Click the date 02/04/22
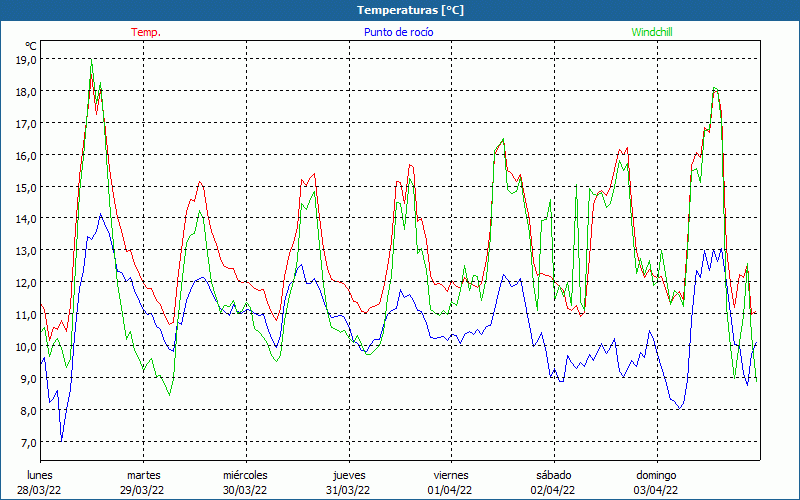 point(553,490)
